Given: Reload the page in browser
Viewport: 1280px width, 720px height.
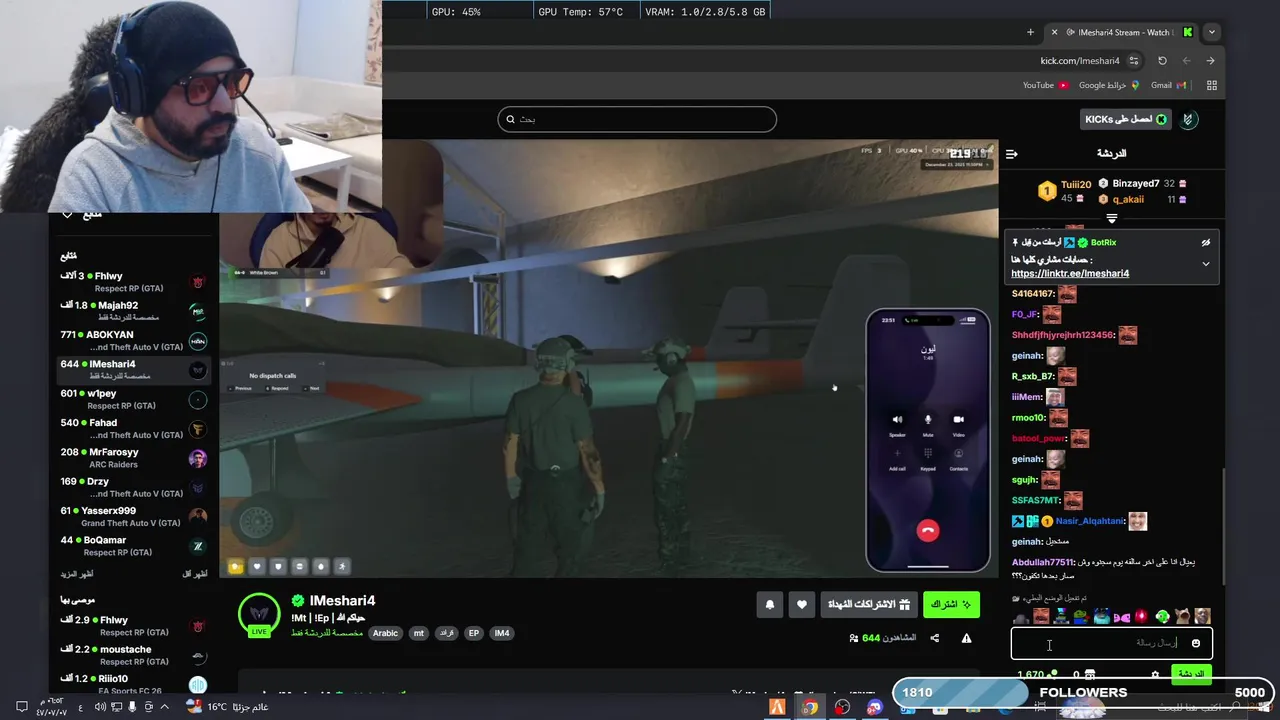Looking at the screenshot, I should tap(1162, 61).
